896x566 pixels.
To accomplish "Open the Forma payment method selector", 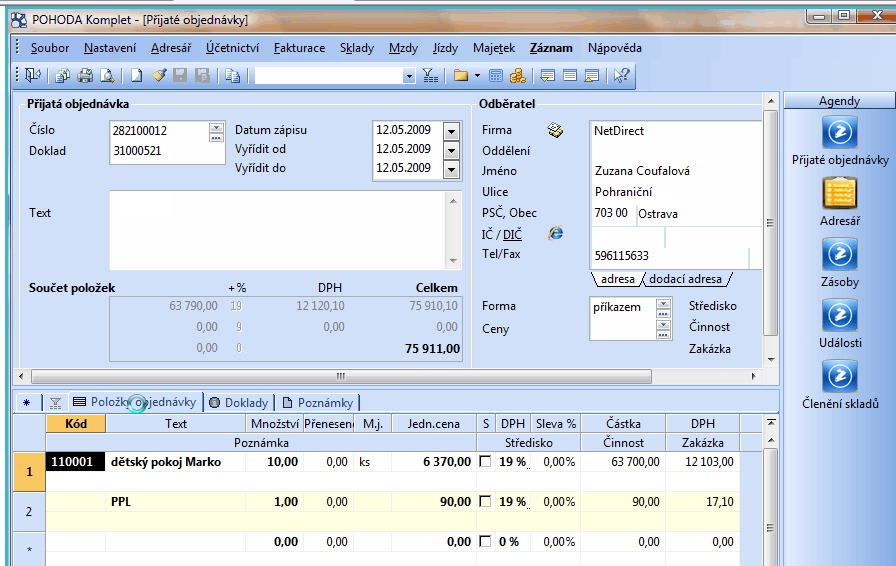I will (x=663, y=308).
